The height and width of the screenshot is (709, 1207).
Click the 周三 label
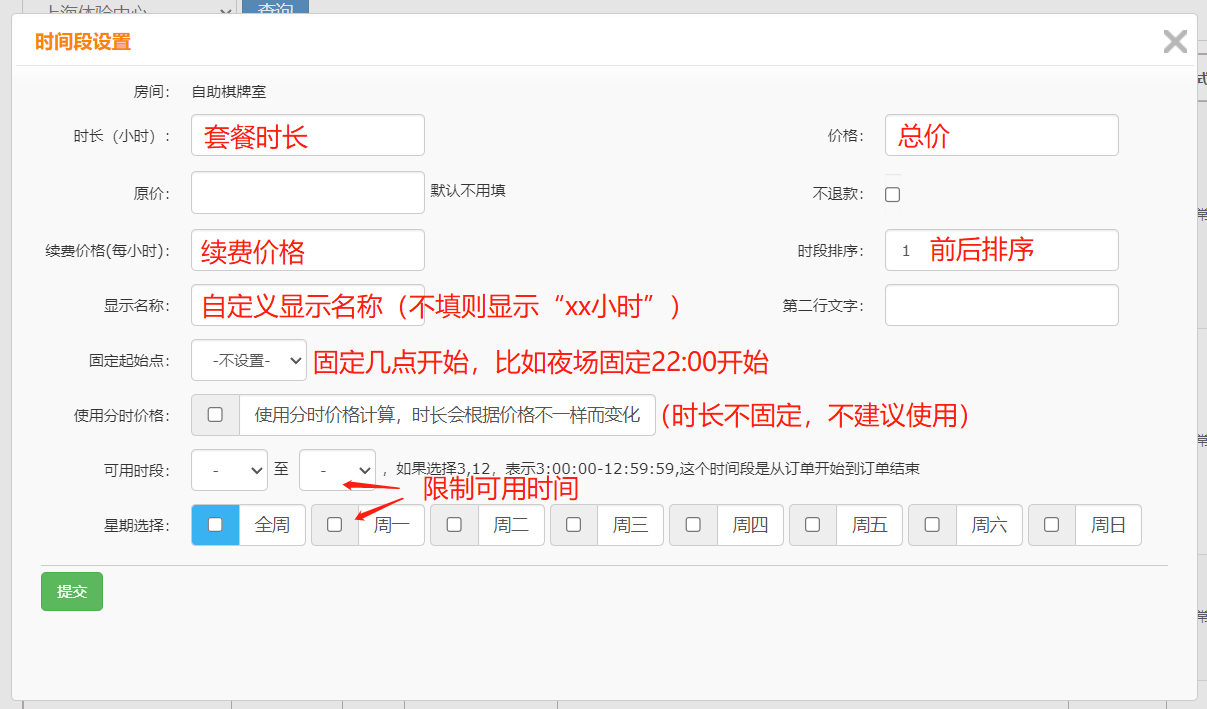point(630,525)
